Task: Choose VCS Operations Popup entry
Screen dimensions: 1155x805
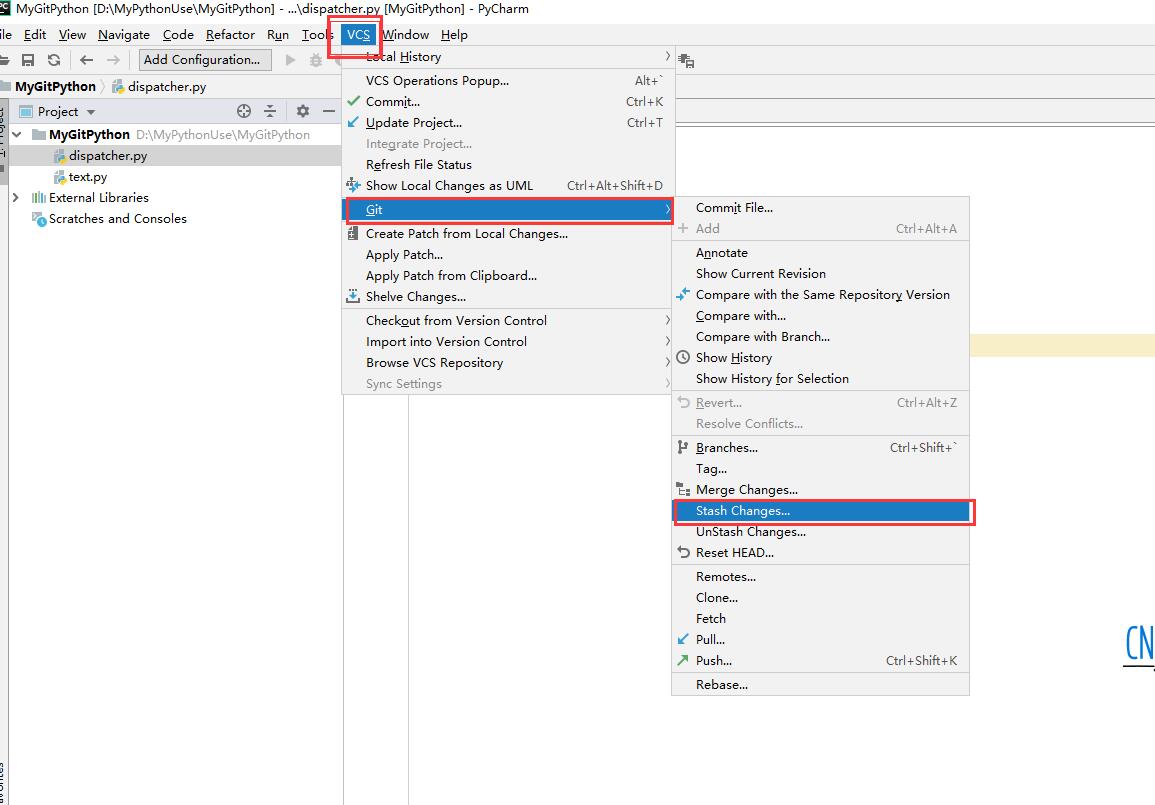Action: (x=508, y=81)
